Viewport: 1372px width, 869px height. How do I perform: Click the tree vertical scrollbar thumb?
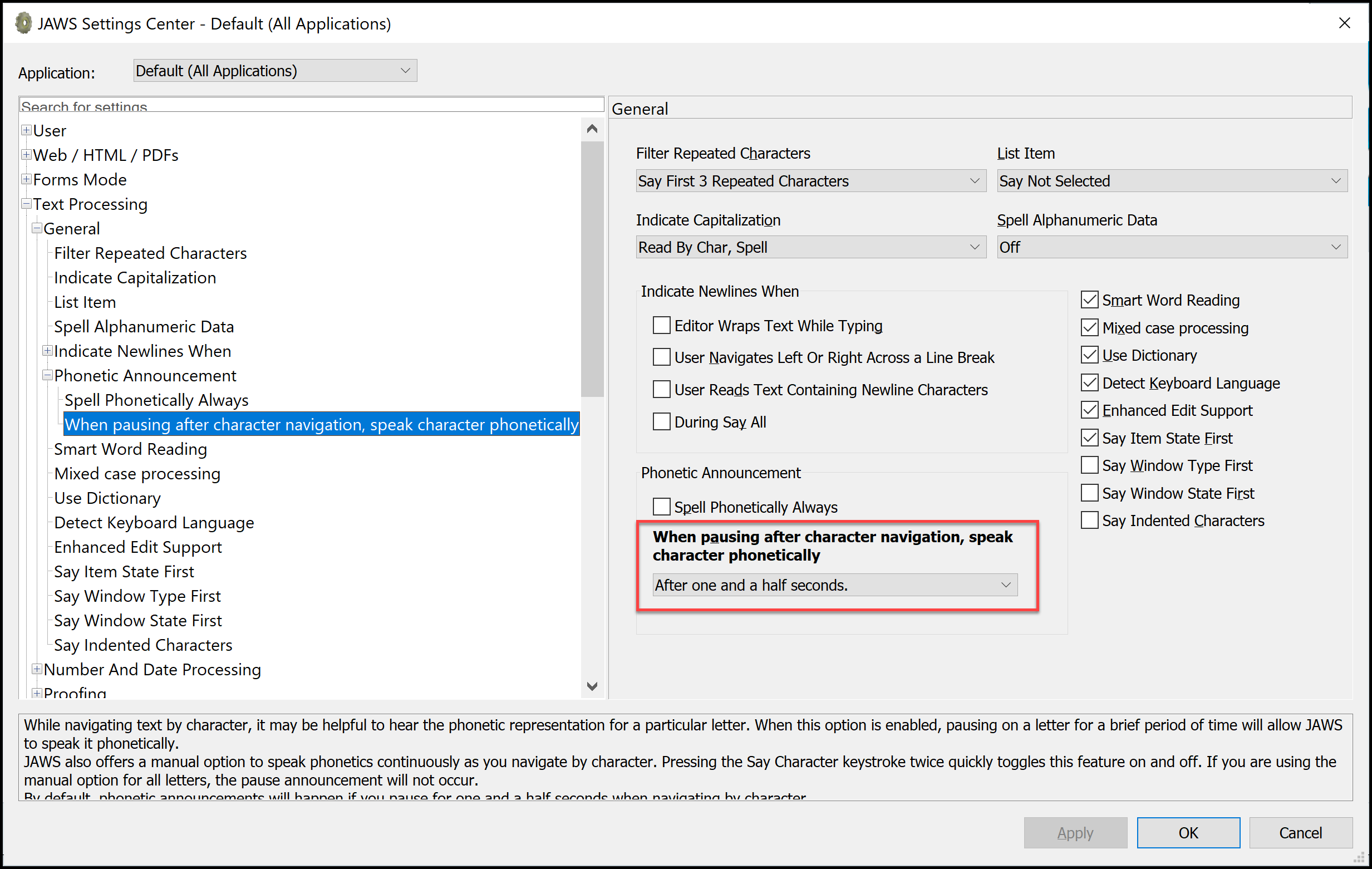click(x=592, y=269)
